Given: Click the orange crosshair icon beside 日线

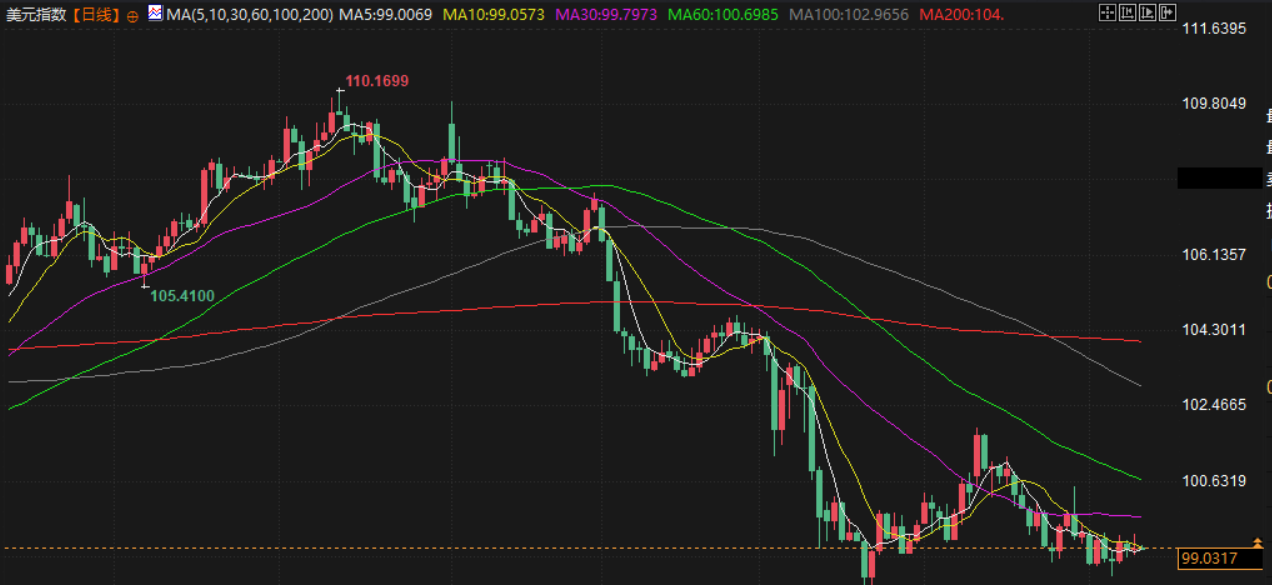Looking at the screenshot, I should [x=133, y=16].
